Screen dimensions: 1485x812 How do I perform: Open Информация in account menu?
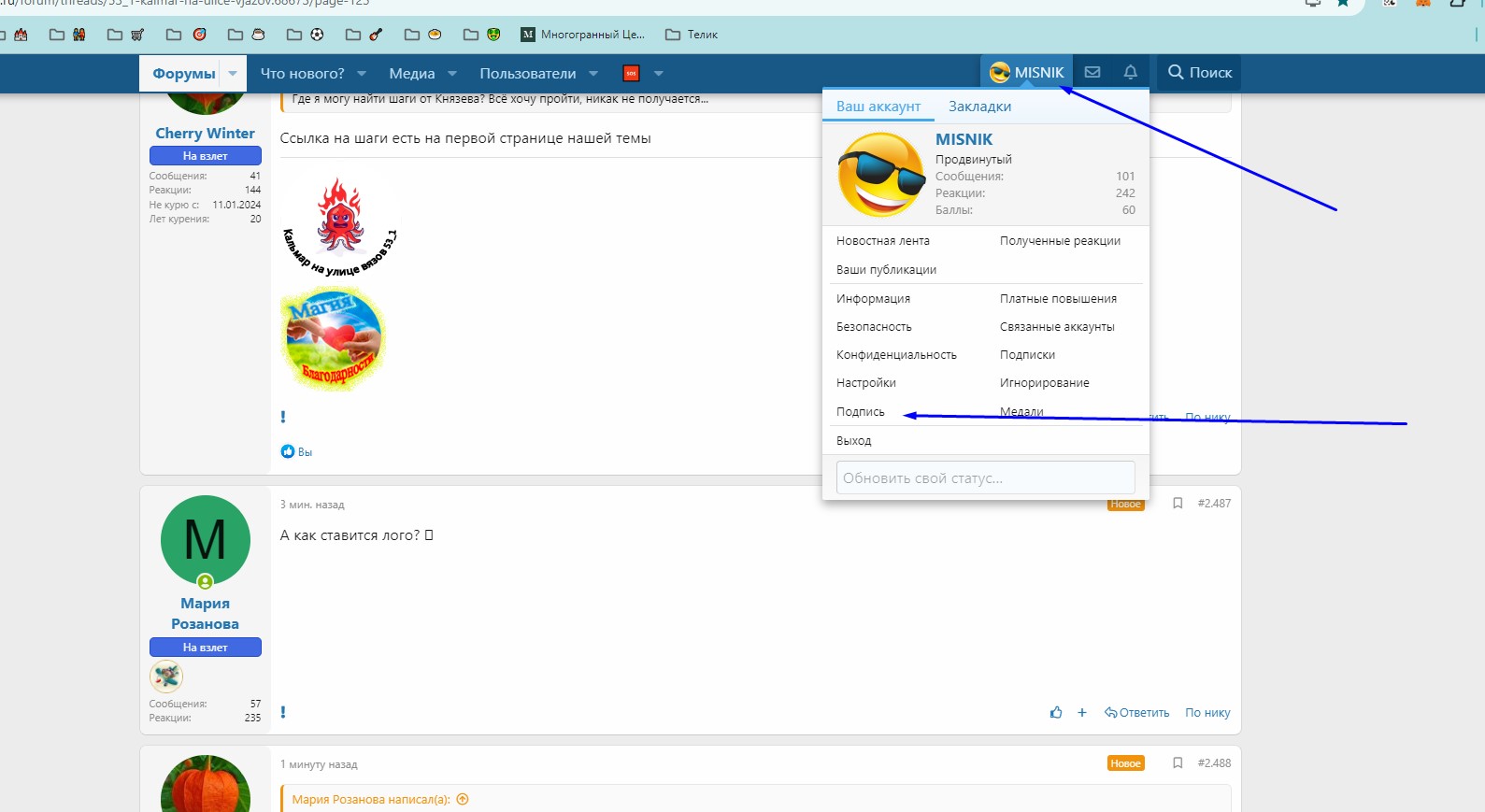pyautogui.click(x=873, y=298)
